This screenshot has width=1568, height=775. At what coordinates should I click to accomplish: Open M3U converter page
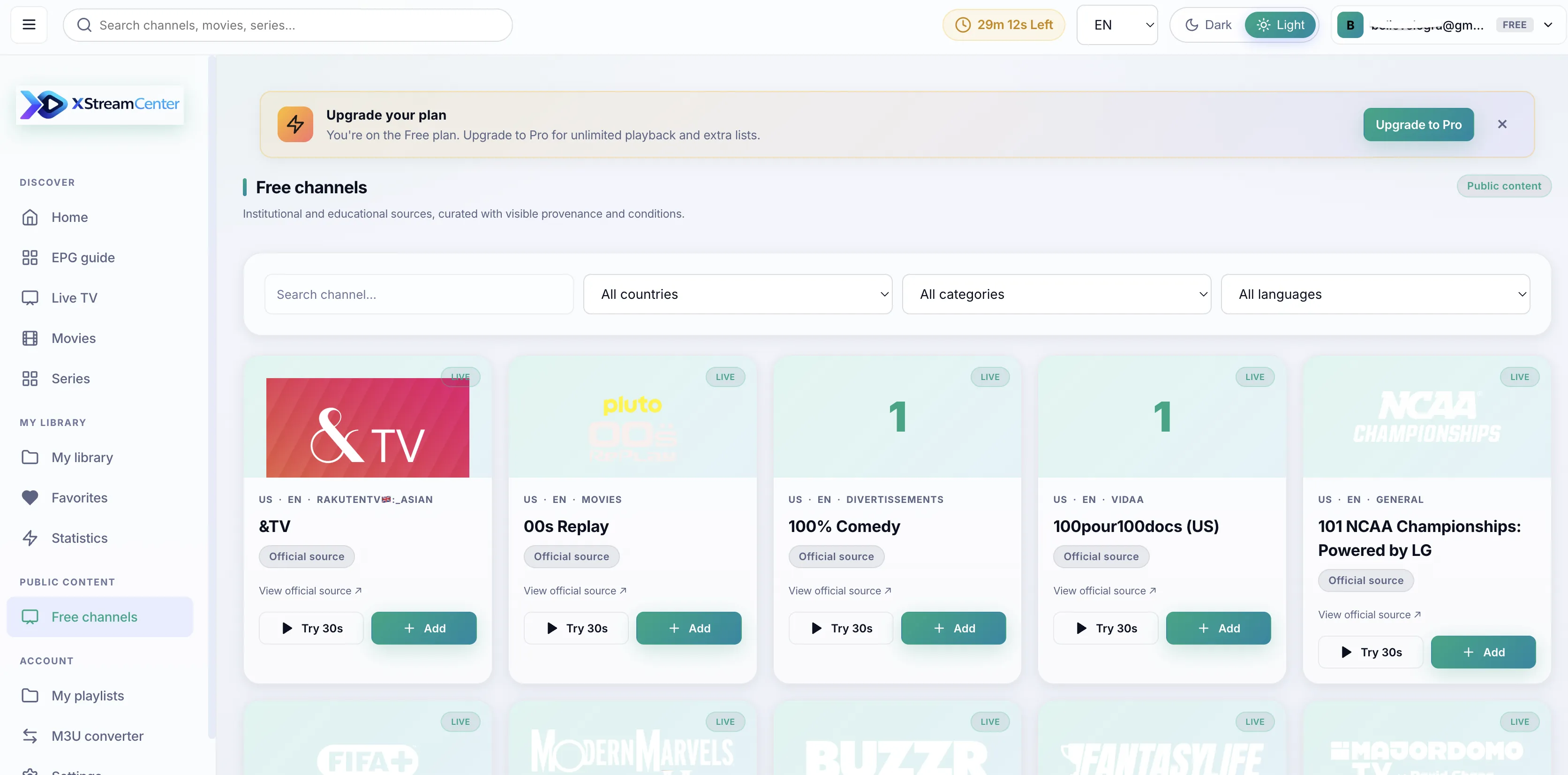(x=100, y=736)
